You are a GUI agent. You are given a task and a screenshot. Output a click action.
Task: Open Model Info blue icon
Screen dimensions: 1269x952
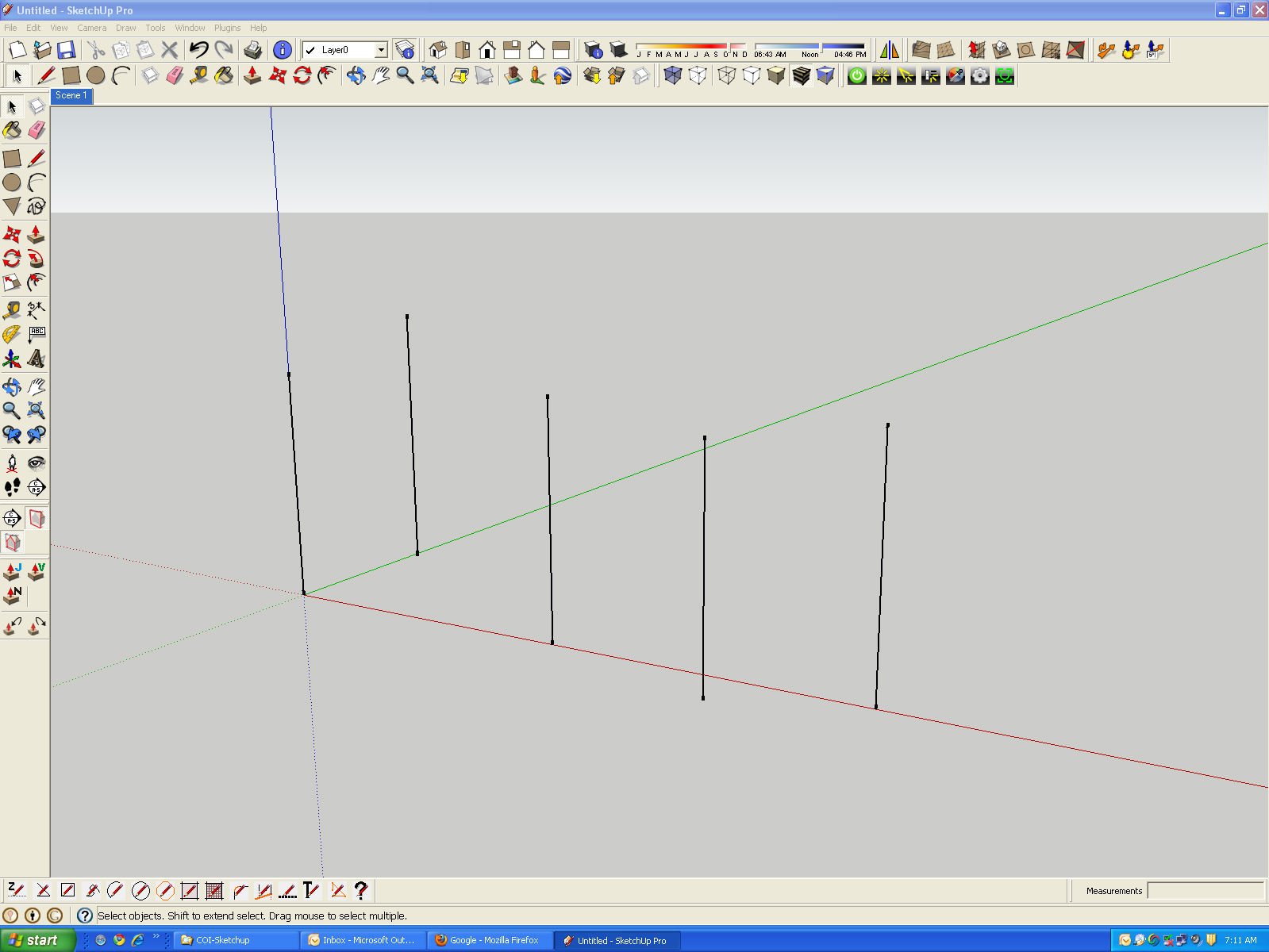[x=282, y=50]
